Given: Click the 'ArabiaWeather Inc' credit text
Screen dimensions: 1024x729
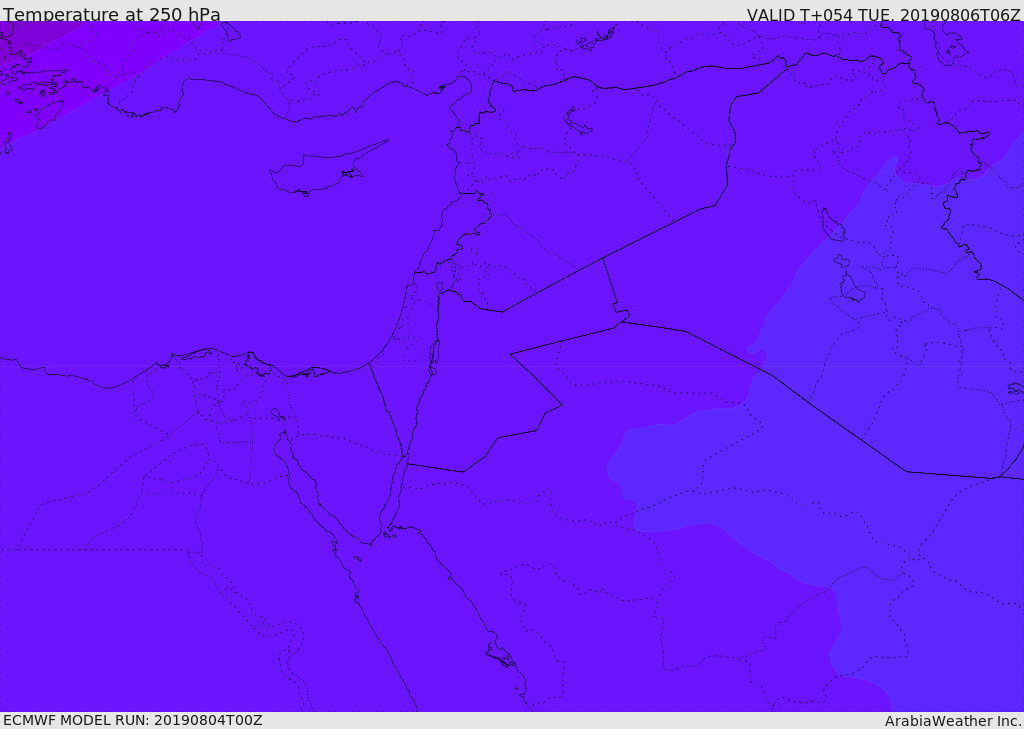Looking at the screenshot, I should pos(953,721).
